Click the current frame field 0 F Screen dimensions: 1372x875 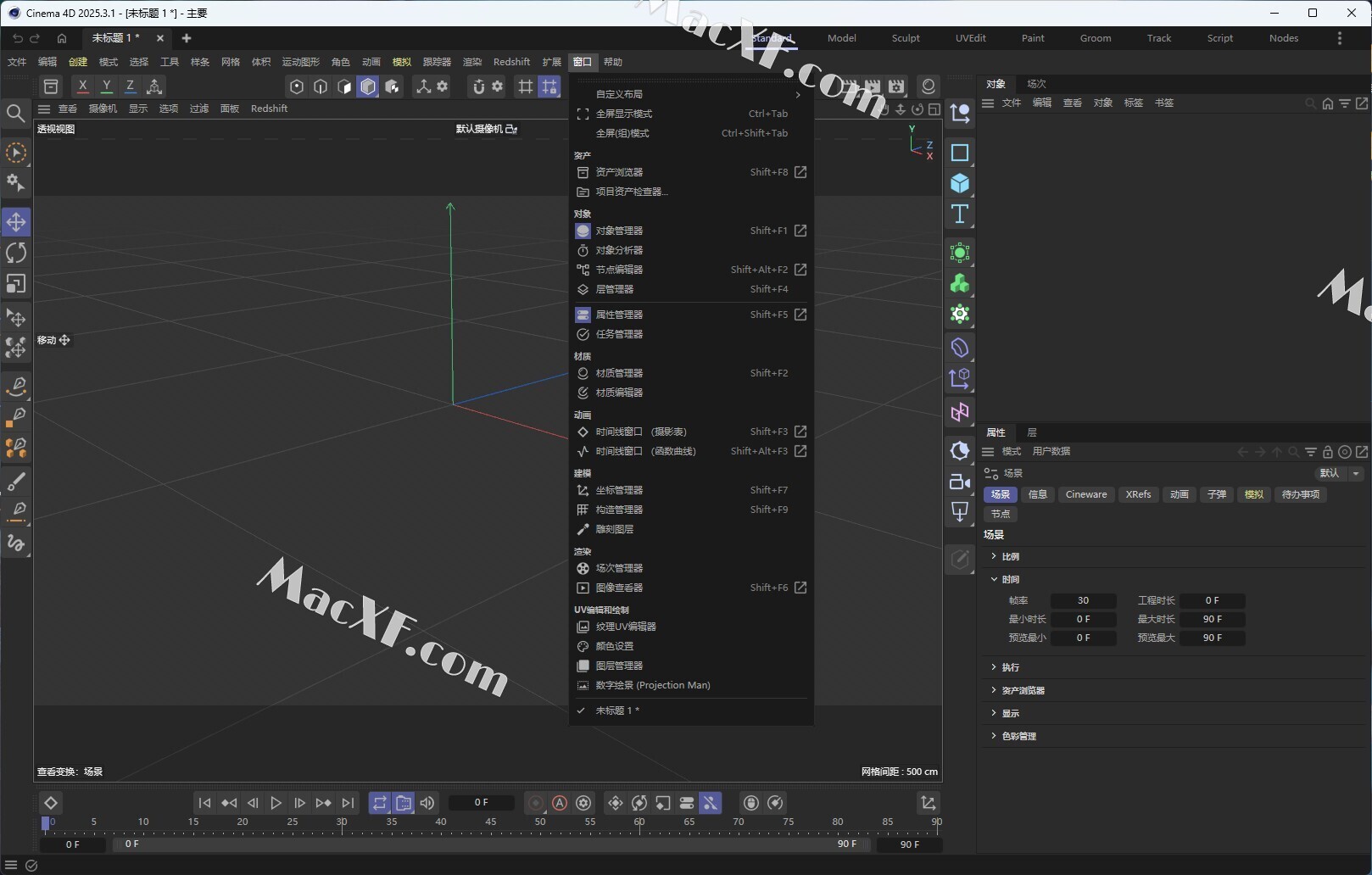pos(481,802)
